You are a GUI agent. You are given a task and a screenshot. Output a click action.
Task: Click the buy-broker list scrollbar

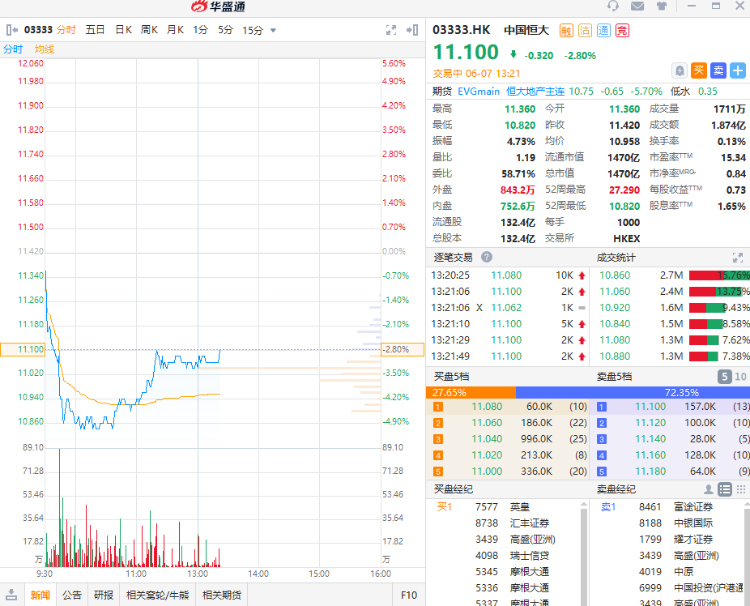[584, 555]
